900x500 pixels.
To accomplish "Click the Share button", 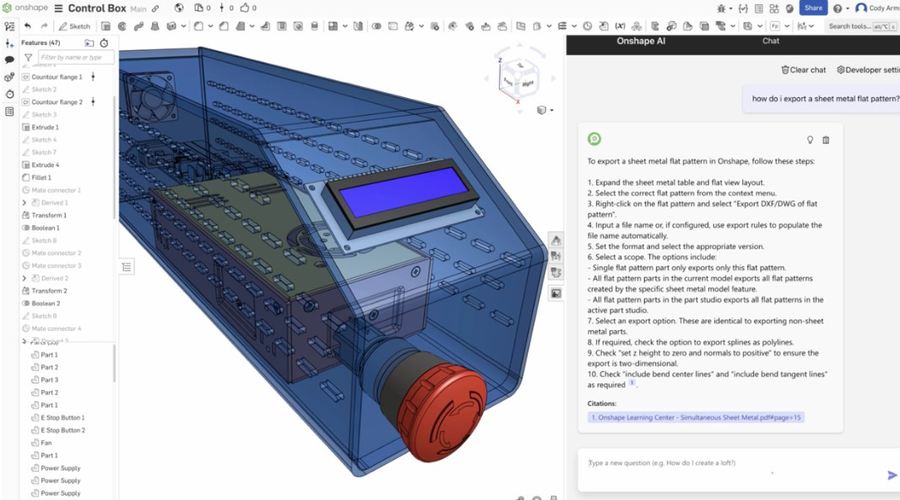I will [x=812, y=8].
